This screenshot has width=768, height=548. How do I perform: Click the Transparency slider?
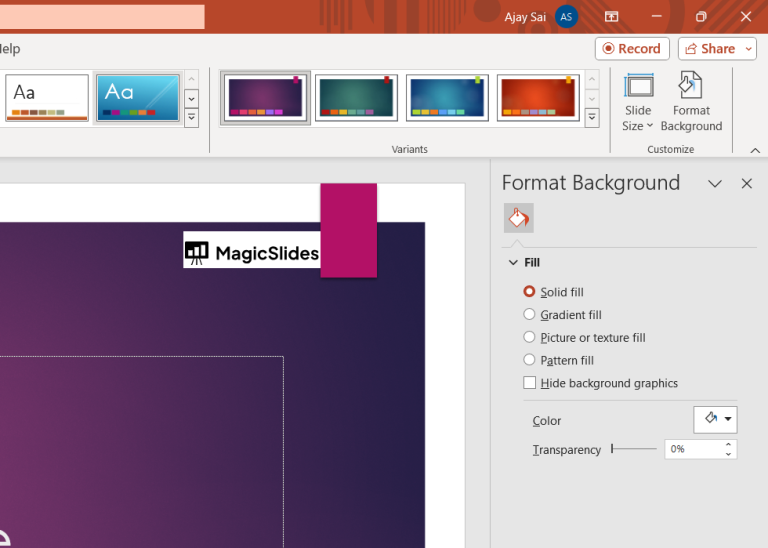[634, 449]
